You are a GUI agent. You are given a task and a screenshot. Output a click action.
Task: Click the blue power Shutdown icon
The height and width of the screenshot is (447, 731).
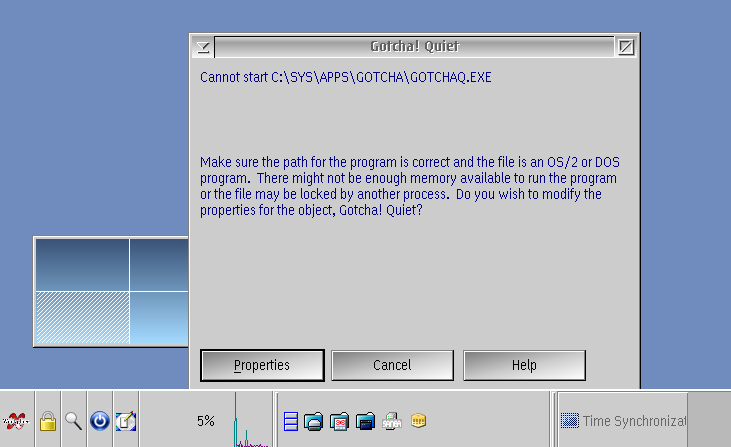click(100, 421)
